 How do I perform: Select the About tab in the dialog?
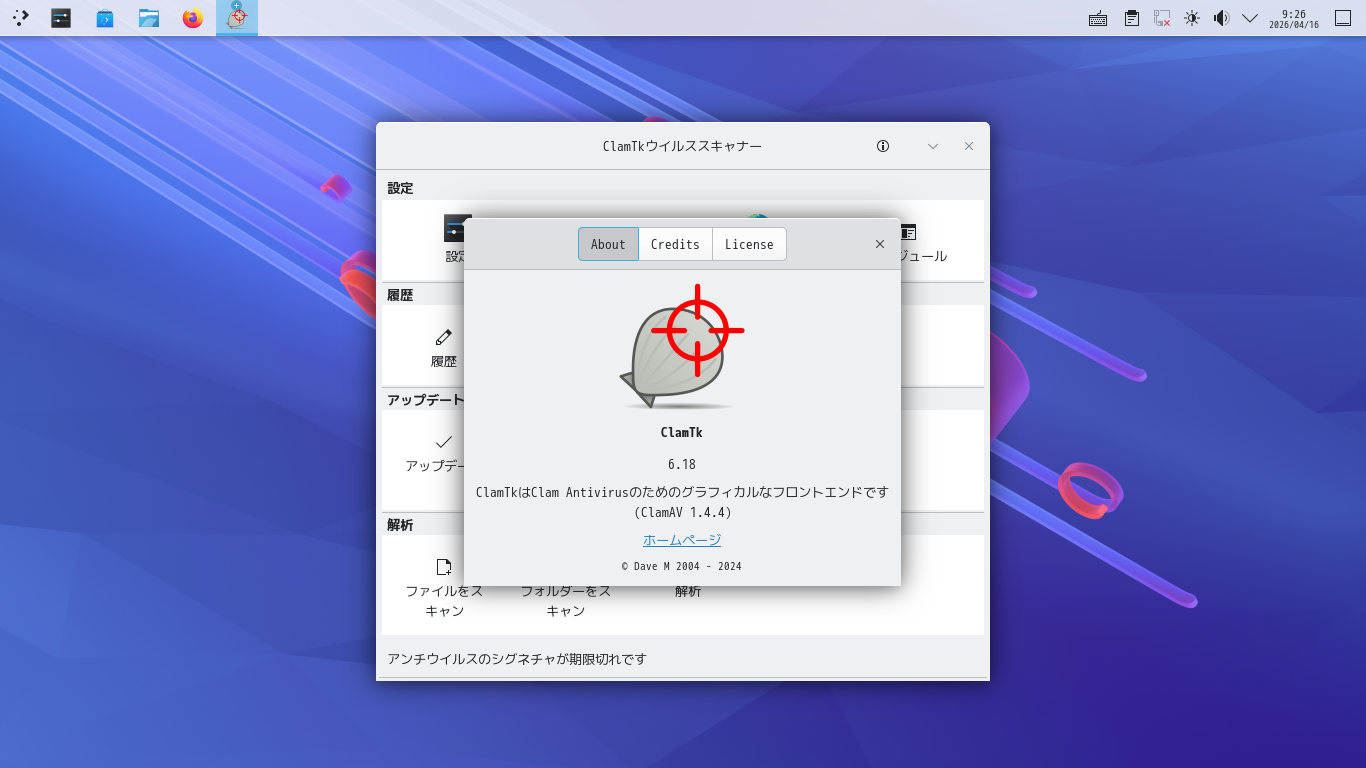[x=608, y=244]
